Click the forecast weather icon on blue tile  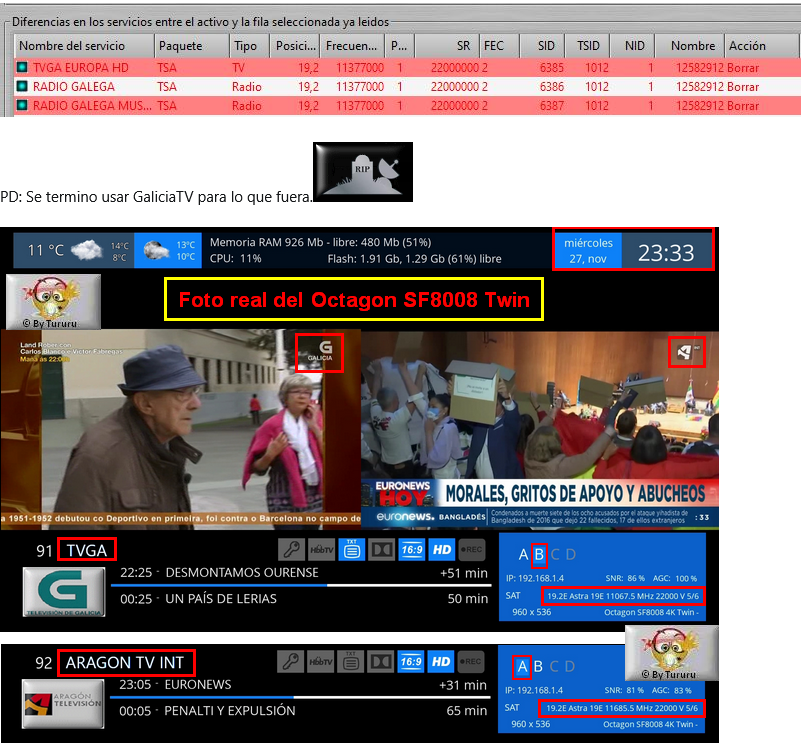click(x=156, y=250)
